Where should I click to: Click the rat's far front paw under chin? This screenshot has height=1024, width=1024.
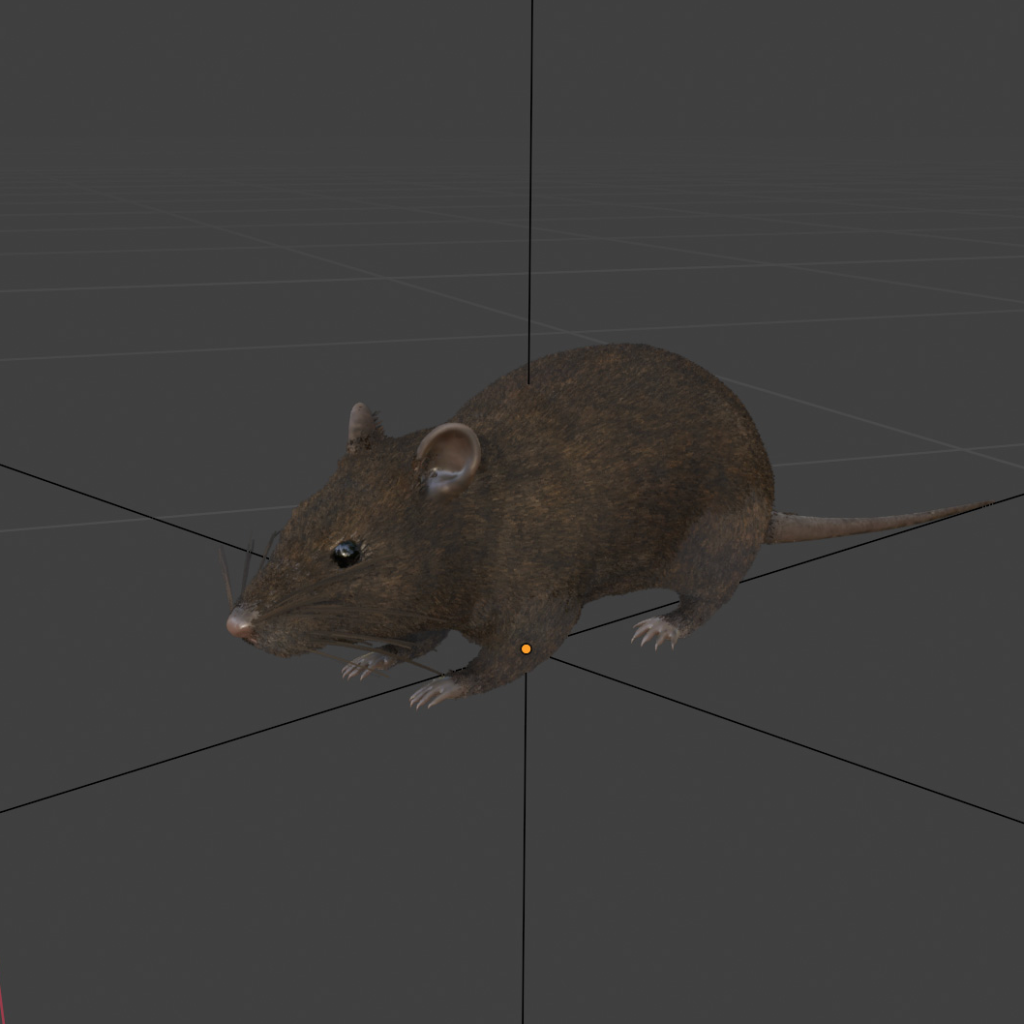pyautogui.click(x=366, y=664)
